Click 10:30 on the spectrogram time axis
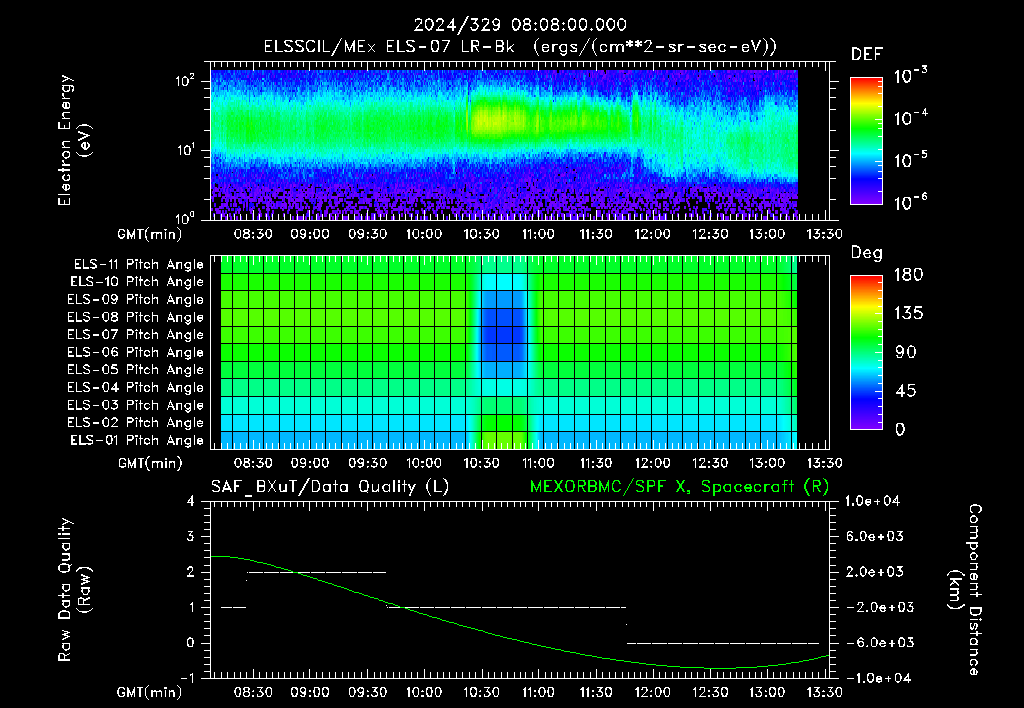The height and width of the screenshot is (708, 1024). click(x=481, y=234)
